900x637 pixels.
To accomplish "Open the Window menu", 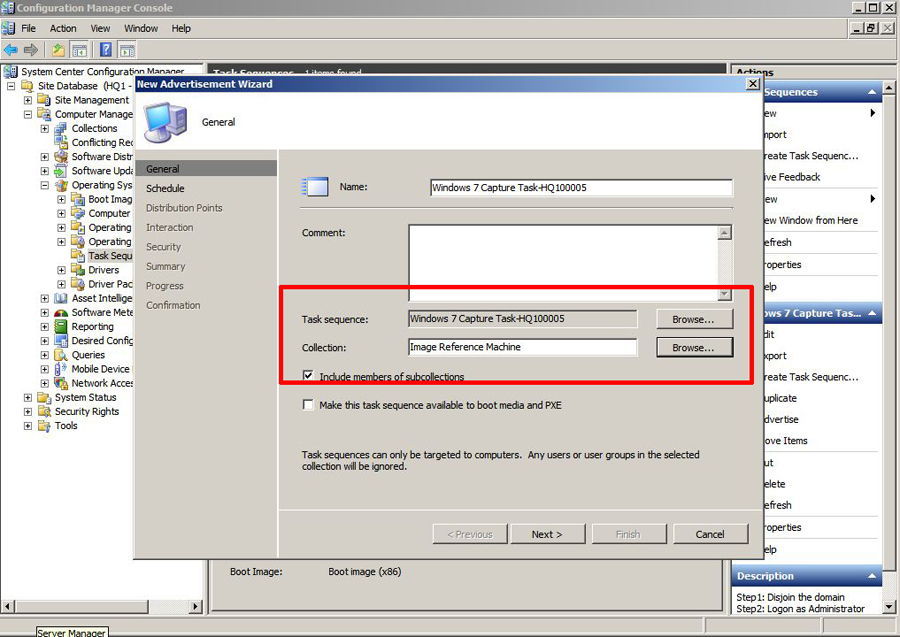I will [x=141, y=28].
